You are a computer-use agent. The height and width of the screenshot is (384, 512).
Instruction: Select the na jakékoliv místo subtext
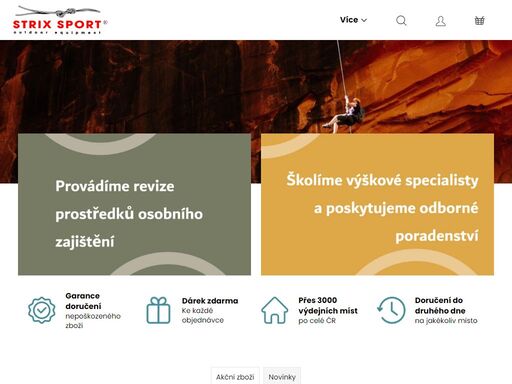tap(446, 321)
